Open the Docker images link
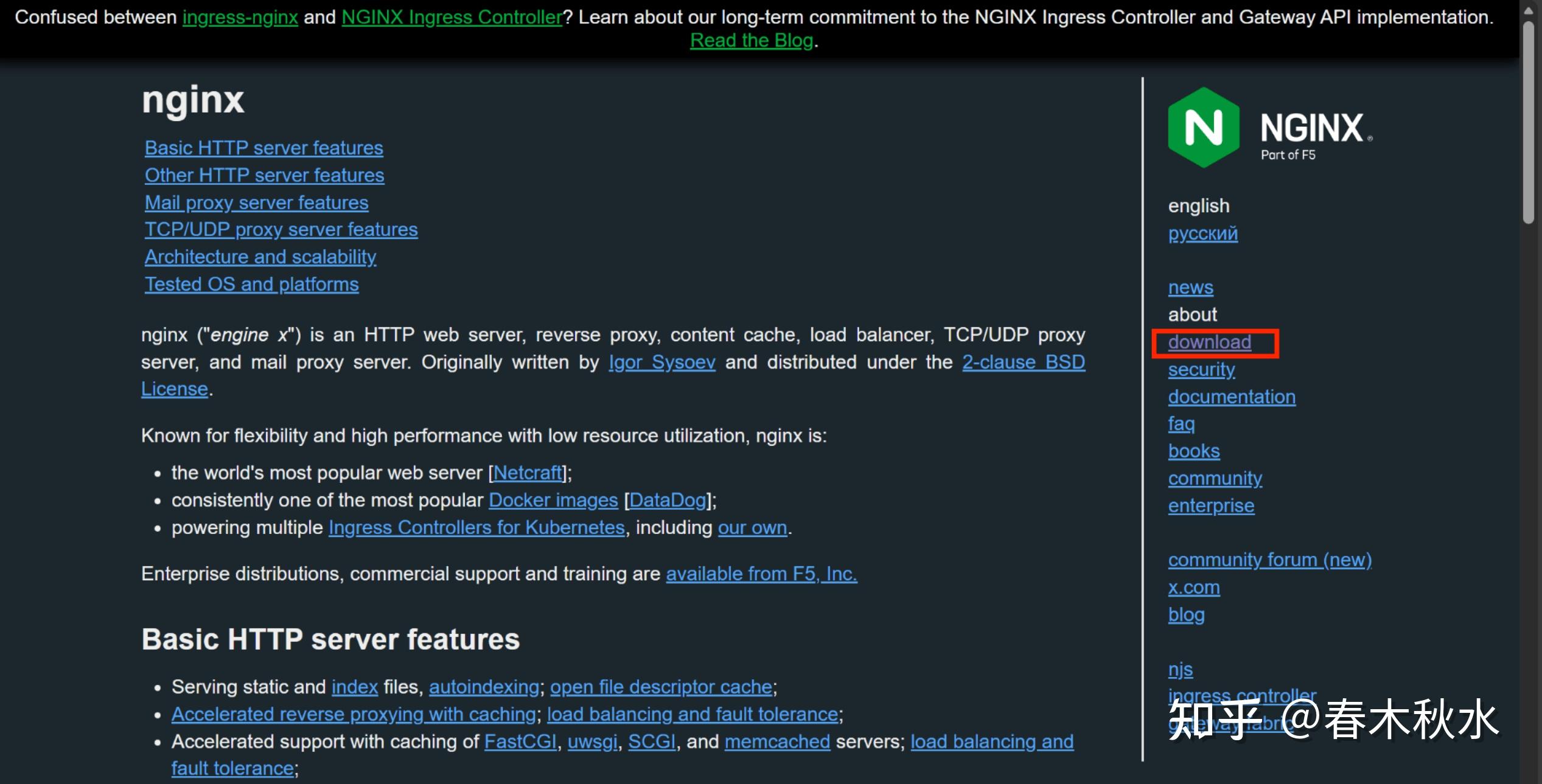 553,500
